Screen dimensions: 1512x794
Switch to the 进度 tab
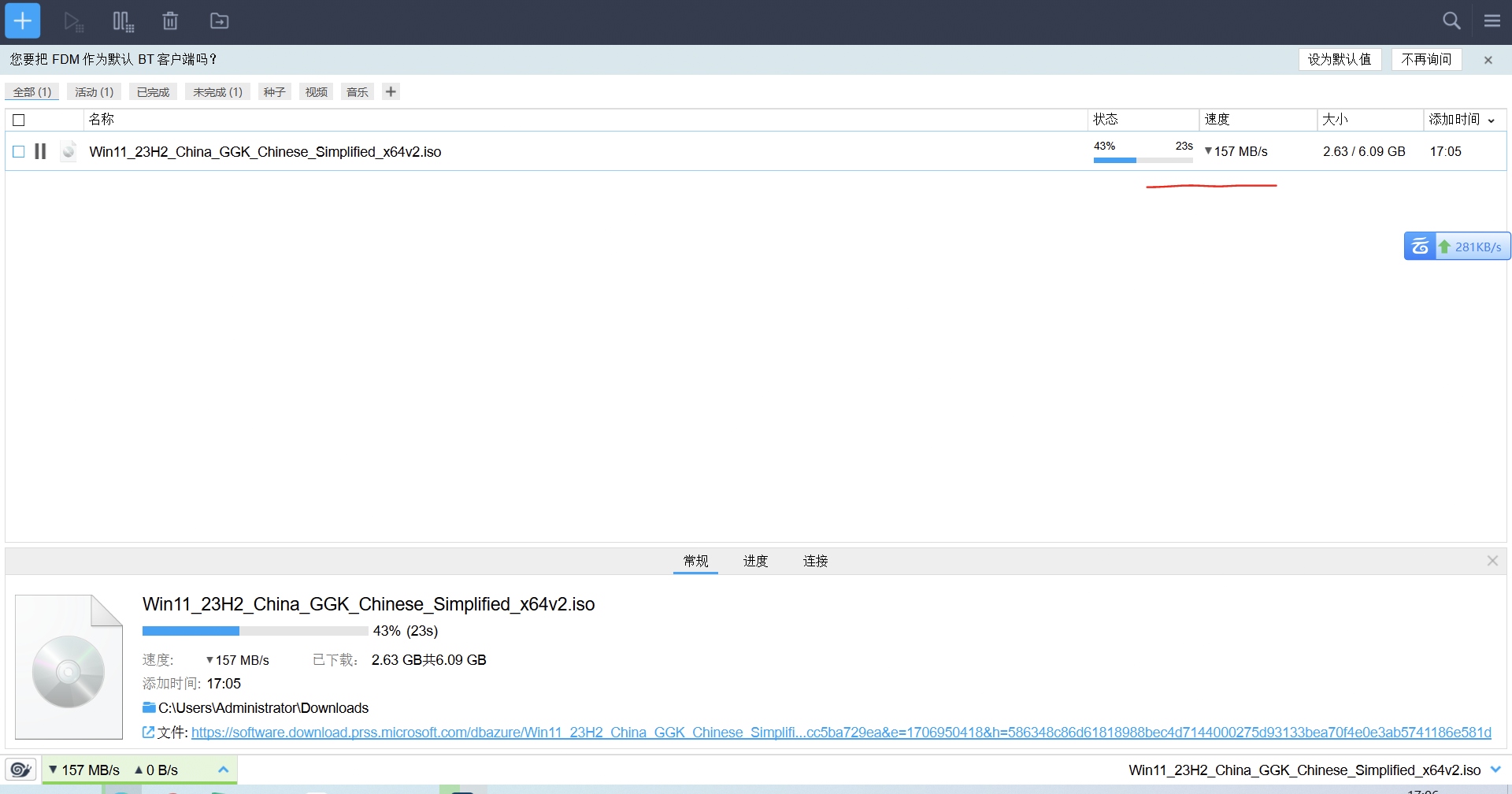755,561
